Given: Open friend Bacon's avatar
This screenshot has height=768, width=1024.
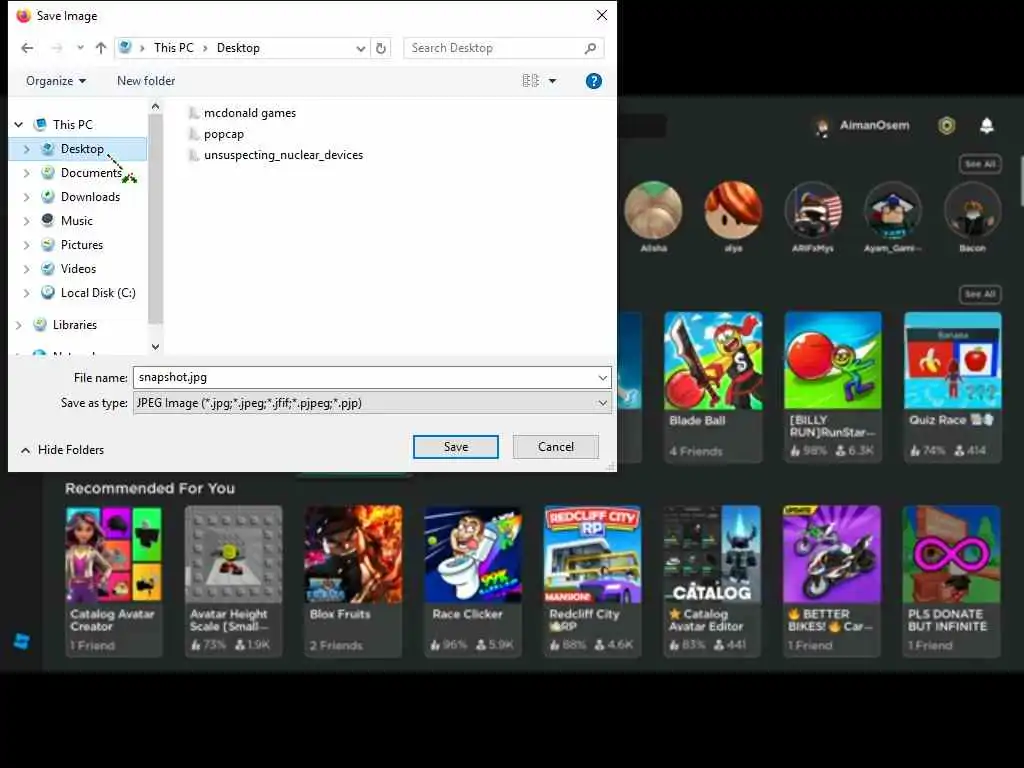Looking at the screenshot, I should point(972,210).
